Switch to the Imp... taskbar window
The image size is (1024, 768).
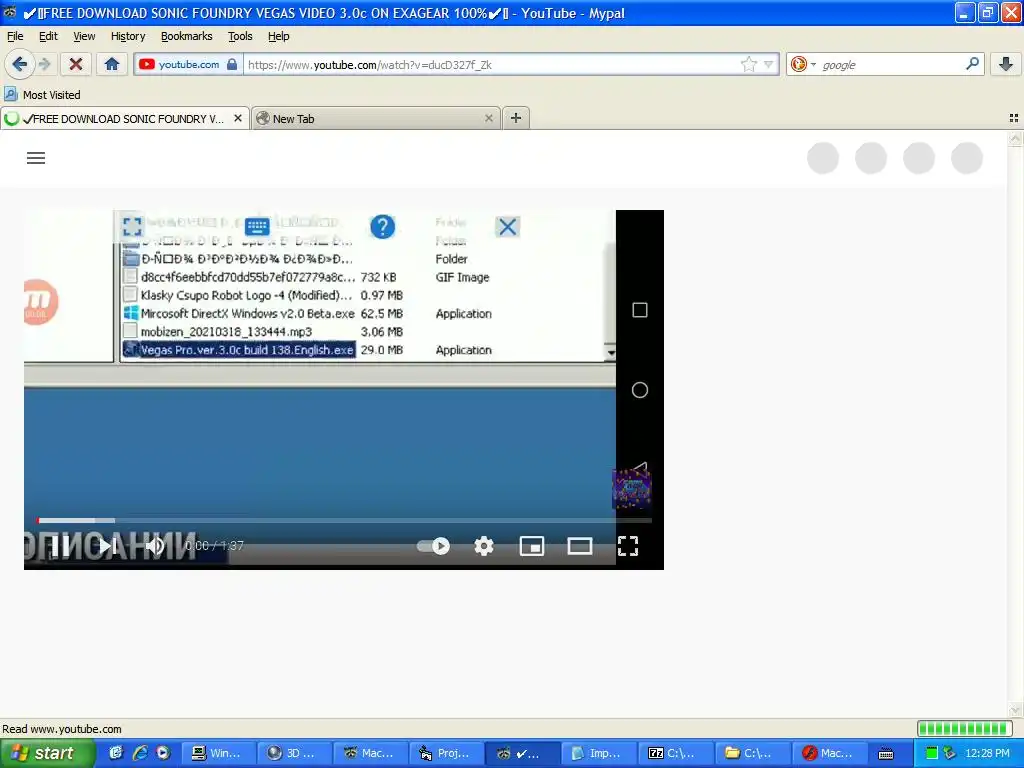click(x=599, y=753)
